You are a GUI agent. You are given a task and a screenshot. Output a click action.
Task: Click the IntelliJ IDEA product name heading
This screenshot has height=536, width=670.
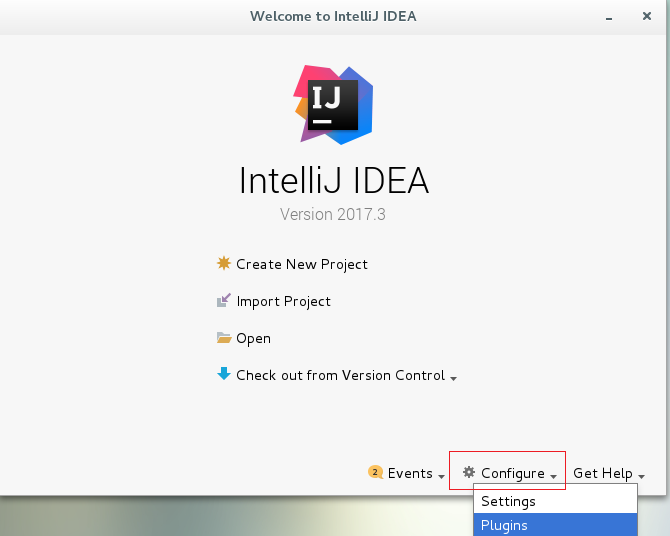coord(334,180)
